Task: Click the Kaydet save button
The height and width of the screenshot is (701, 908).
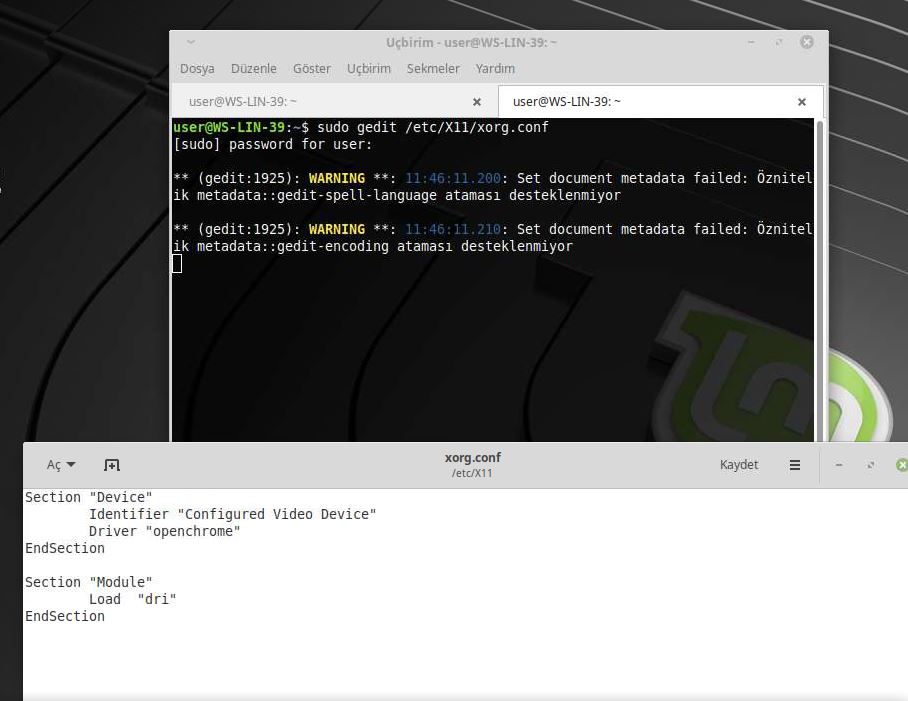Action: coord(738,465)
